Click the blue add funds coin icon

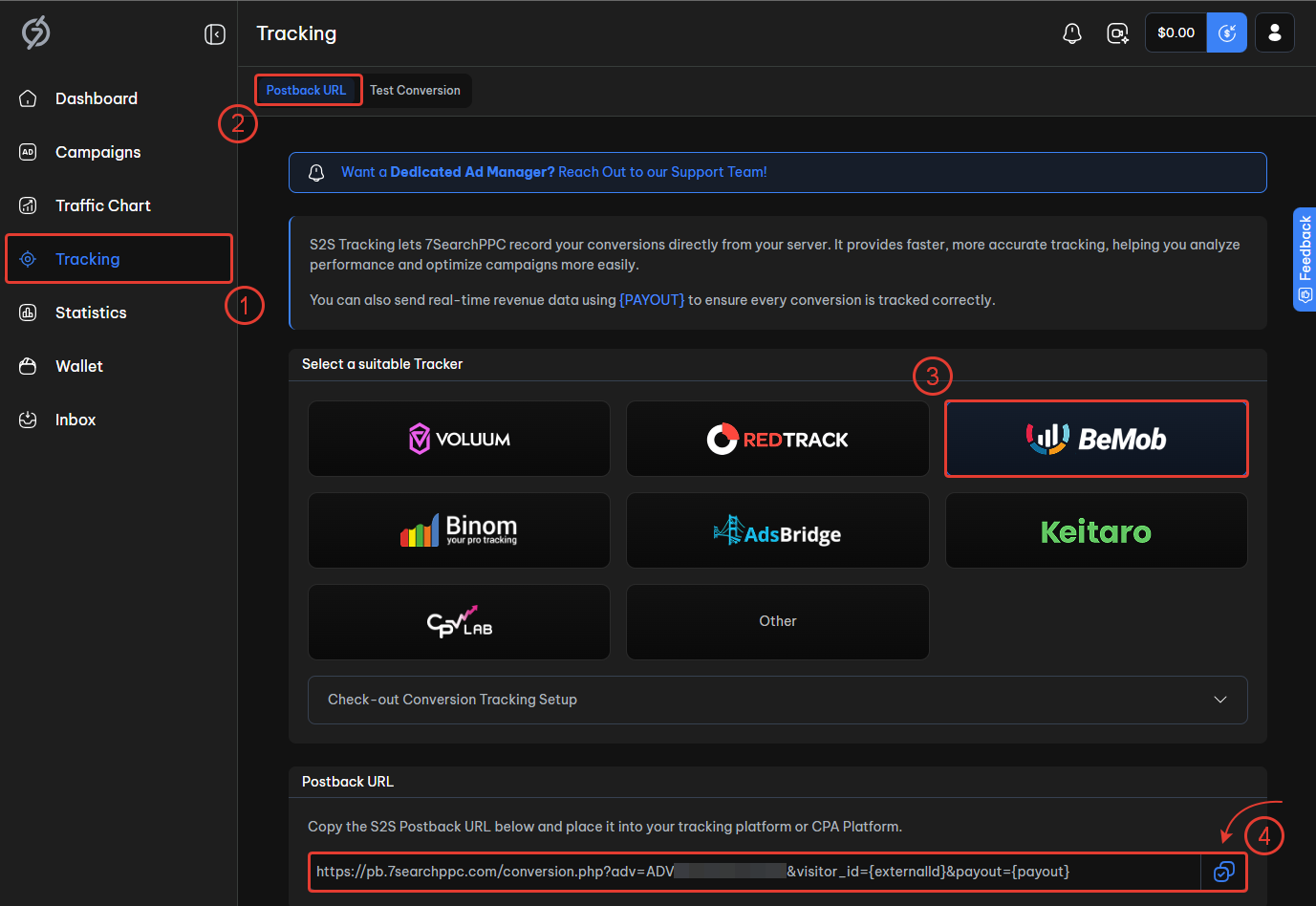click(x=1227, y=32)
